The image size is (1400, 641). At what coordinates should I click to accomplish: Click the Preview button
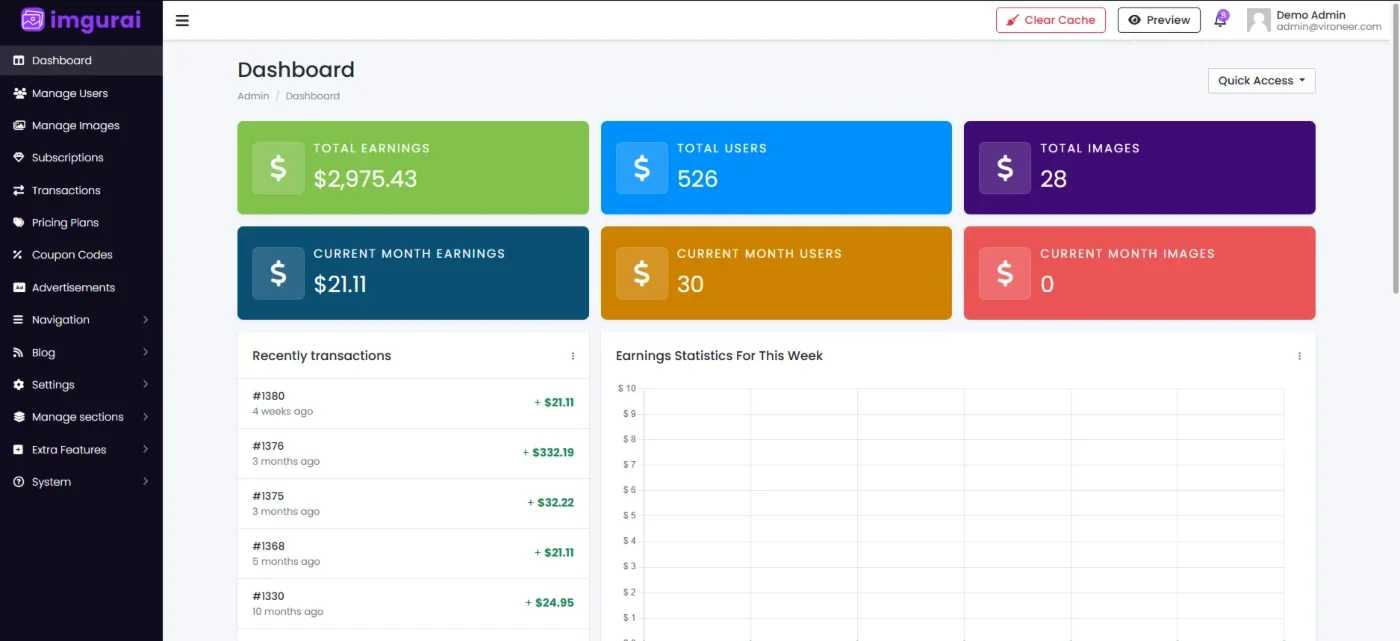1159,20
